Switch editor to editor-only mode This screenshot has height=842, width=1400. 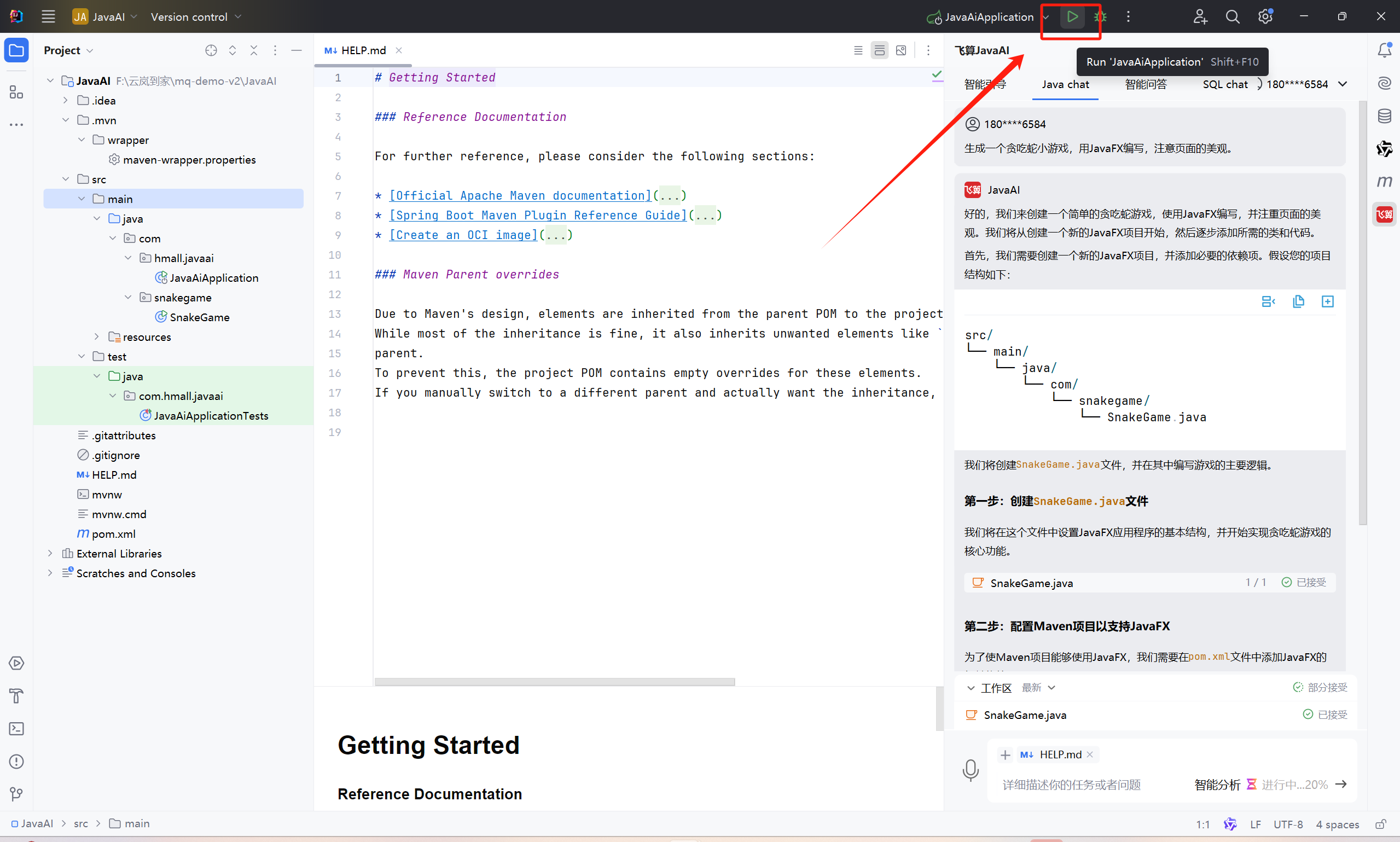click(x=858, y=50)
